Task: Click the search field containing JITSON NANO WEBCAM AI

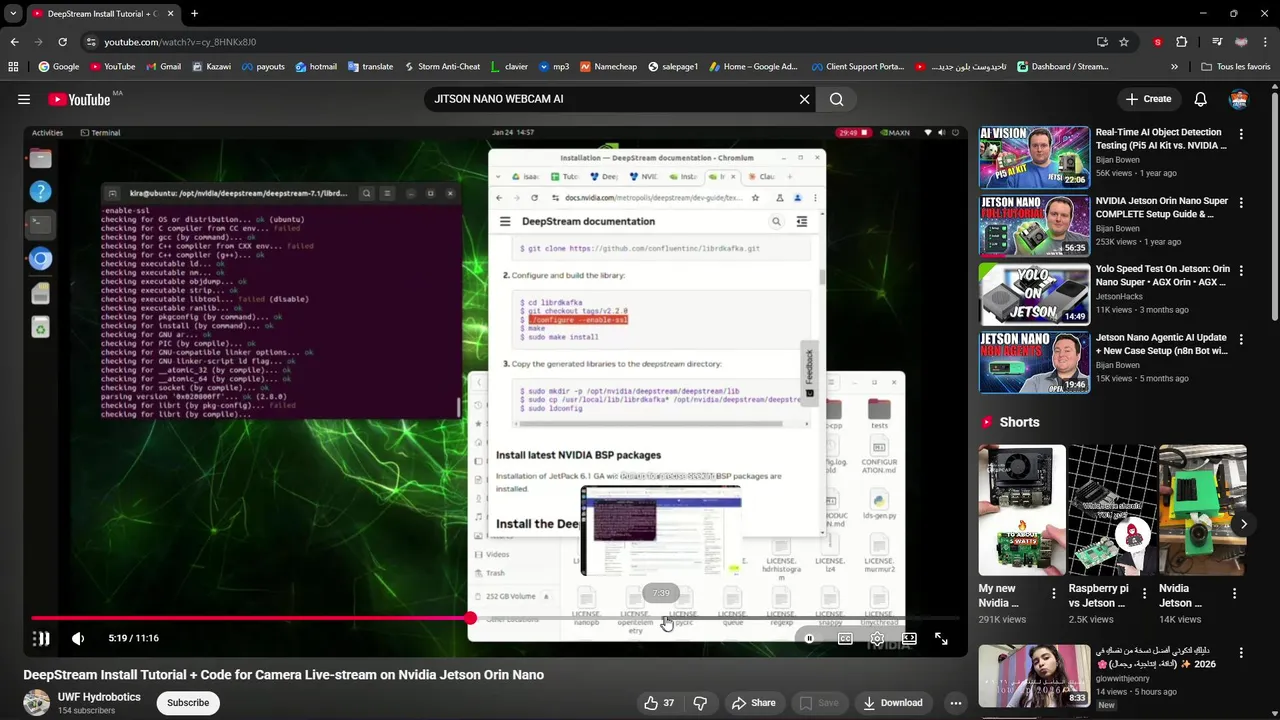Action: [x=610, y=99]
